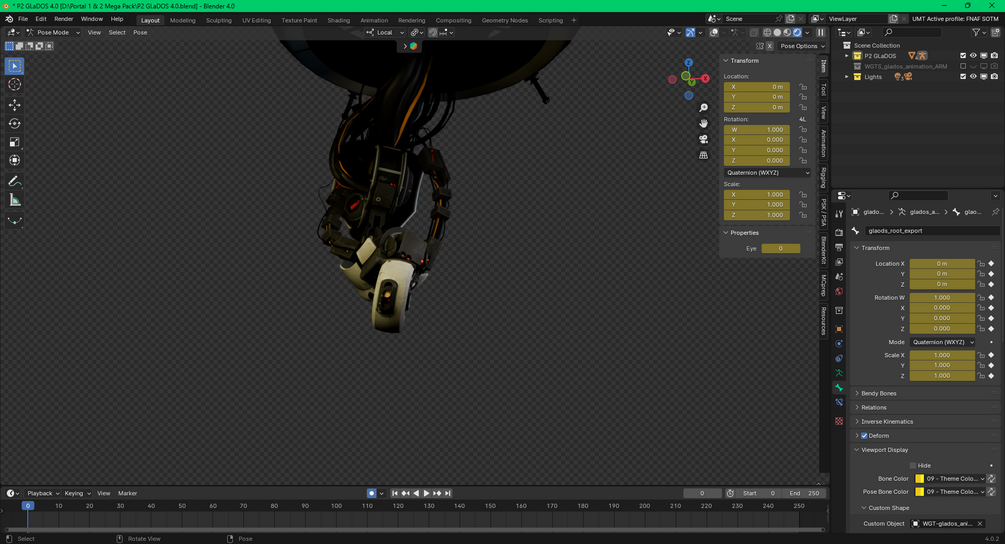The width and height of the screenshot is (1005, 544).
Task: Disable Lights collection in renders camera icon
Action: 994,77
